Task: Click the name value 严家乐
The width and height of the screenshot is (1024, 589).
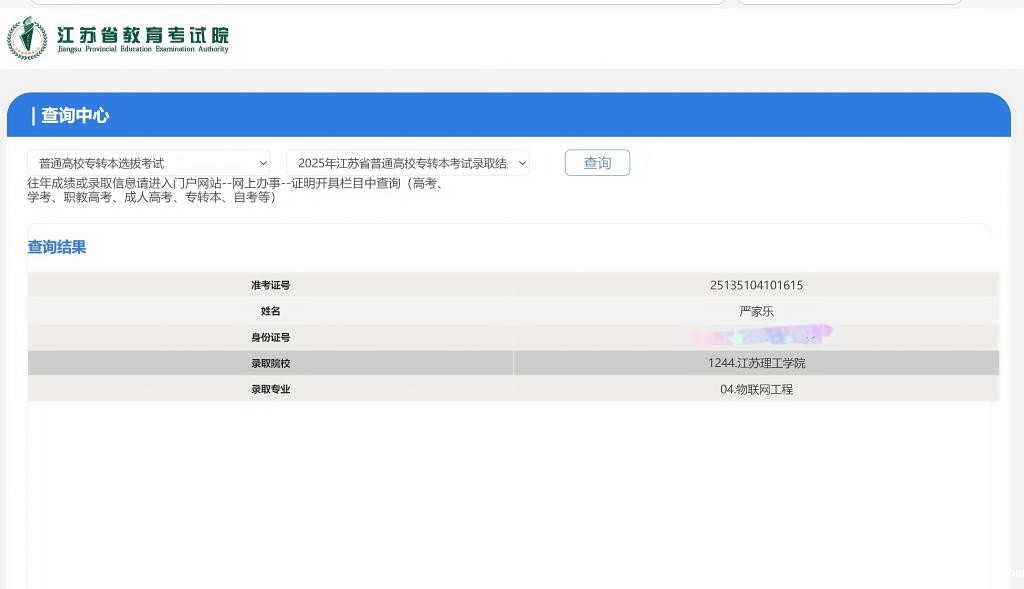Action: coord(756,312)
